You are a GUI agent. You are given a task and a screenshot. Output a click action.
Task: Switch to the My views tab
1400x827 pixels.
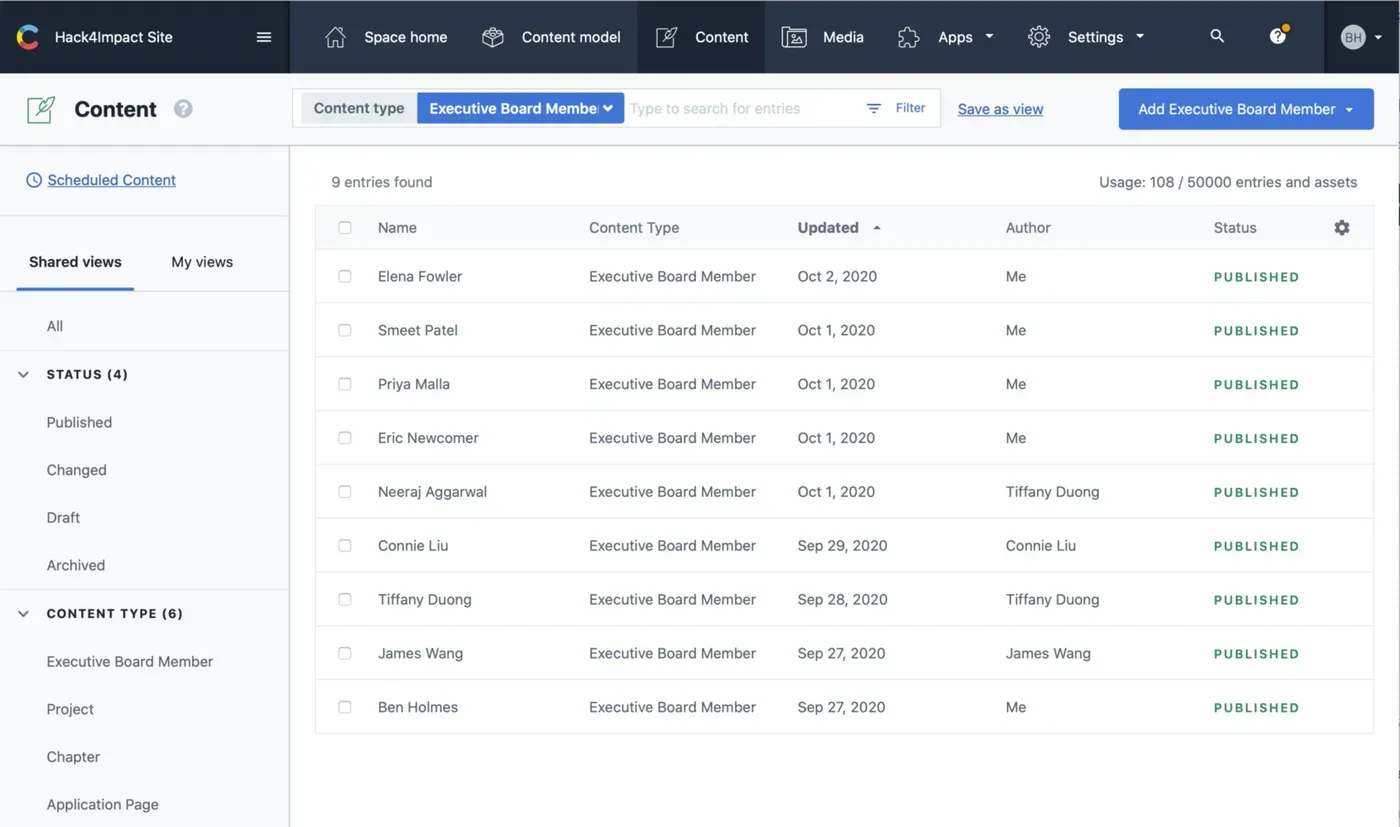tap(201, 261)
